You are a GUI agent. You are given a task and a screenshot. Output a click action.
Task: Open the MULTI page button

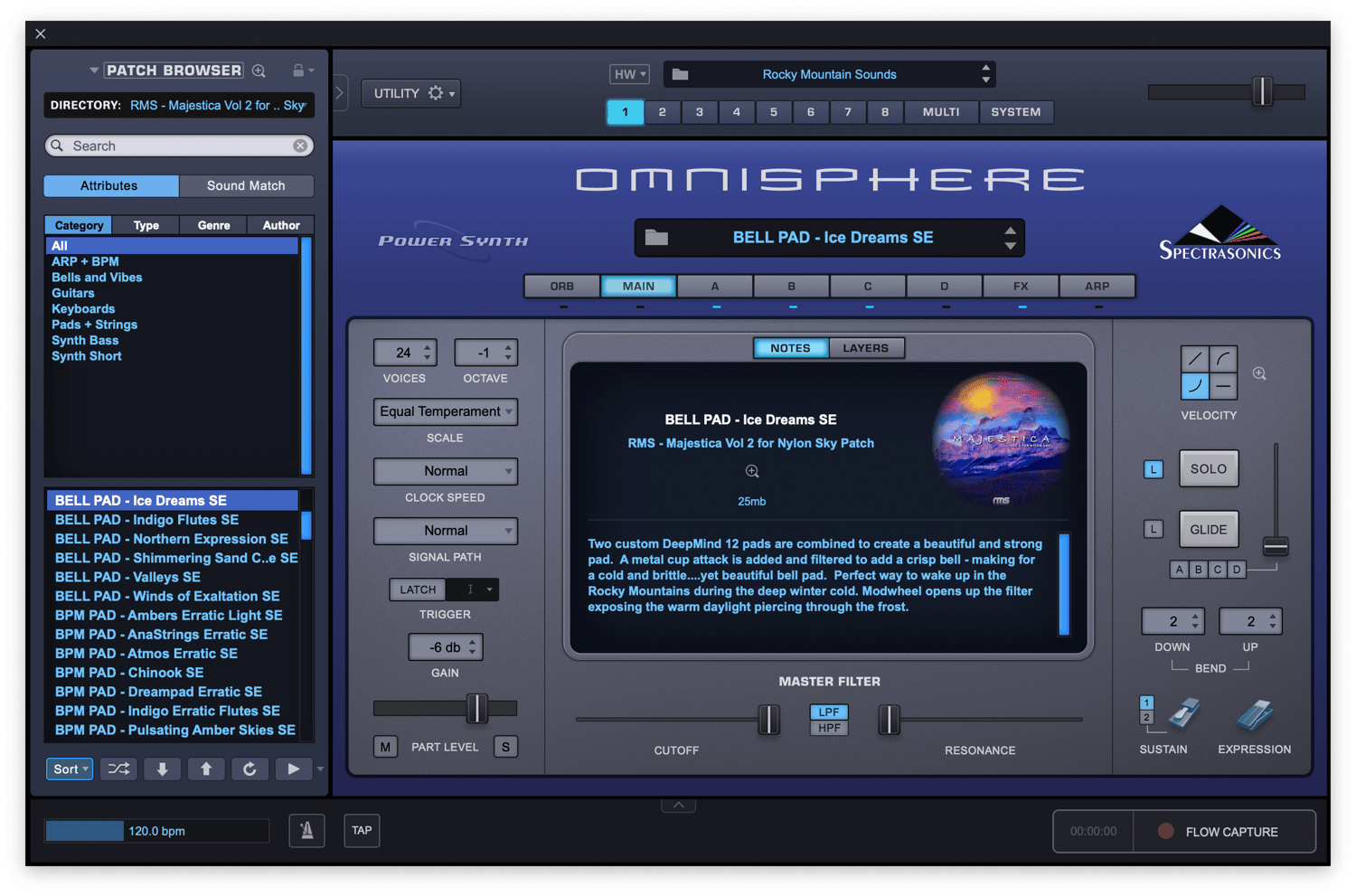point(941,112)
